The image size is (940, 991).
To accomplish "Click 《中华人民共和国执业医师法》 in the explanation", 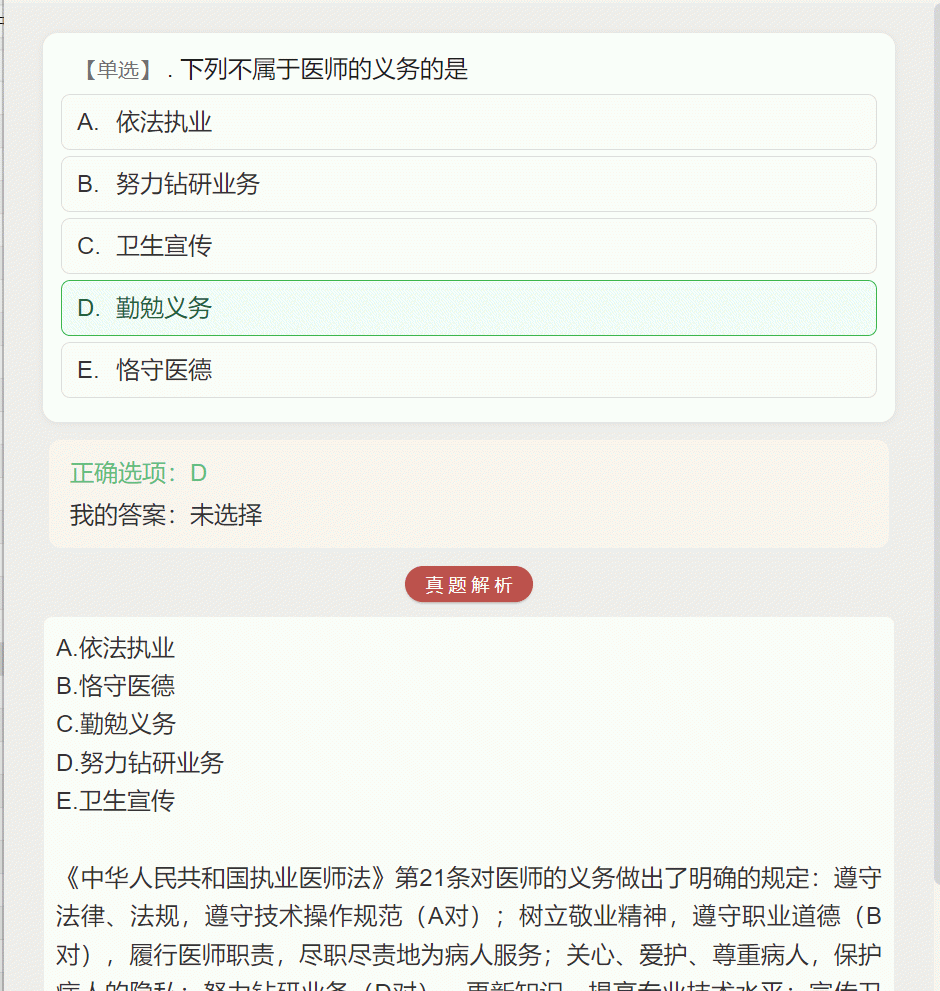I will 225,878.
